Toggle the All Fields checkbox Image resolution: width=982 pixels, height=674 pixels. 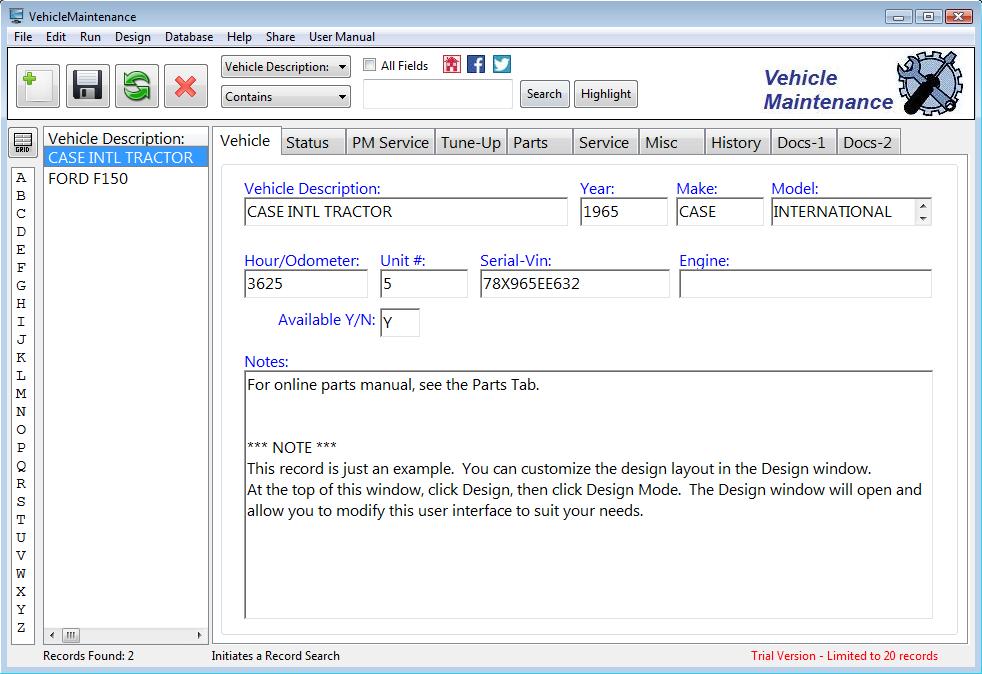(x=370, y=65)
